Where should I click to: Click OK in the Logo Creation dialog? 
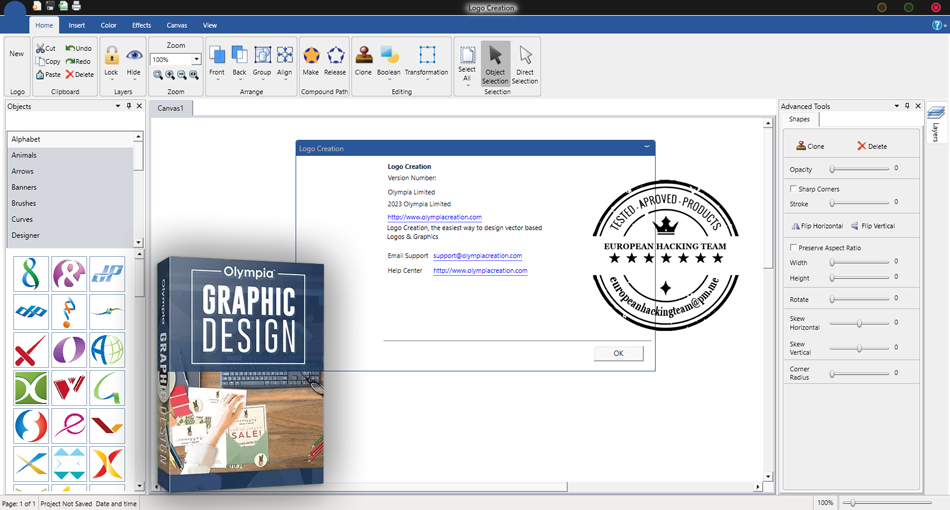click(x=618, y=353)
